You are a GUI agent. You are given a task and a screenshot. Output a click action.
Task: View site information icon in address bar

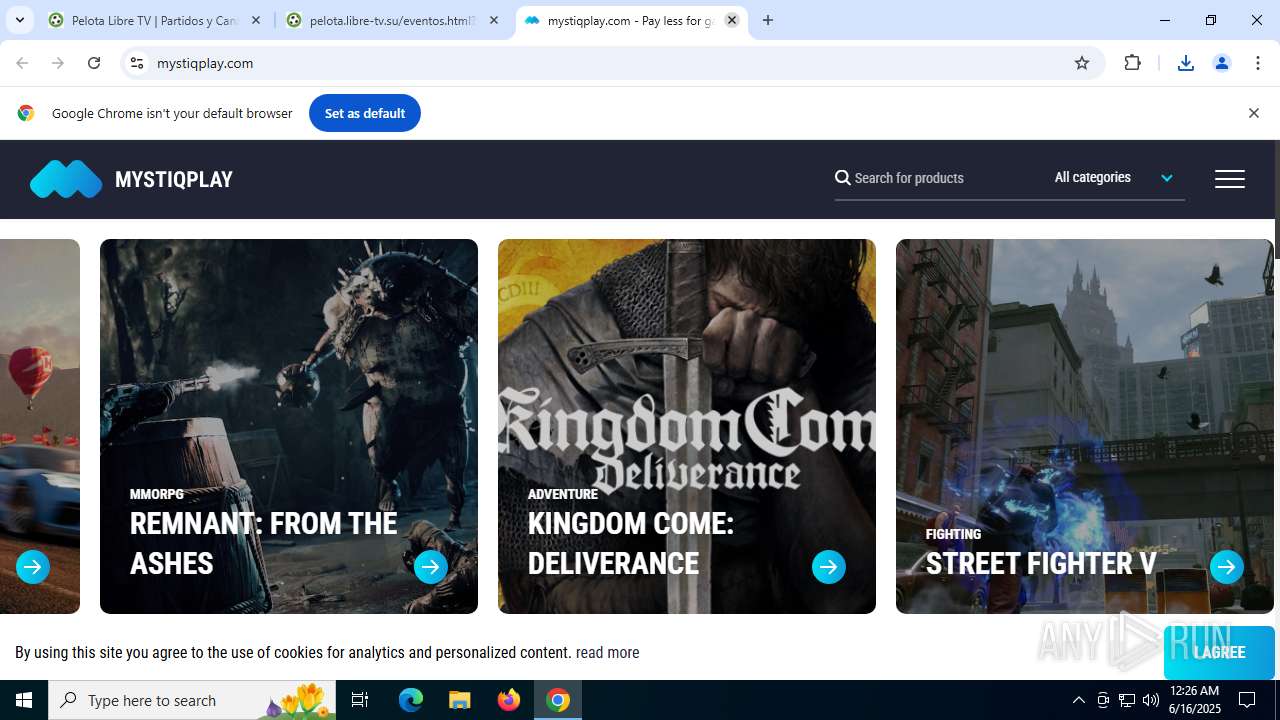(137, 63)
